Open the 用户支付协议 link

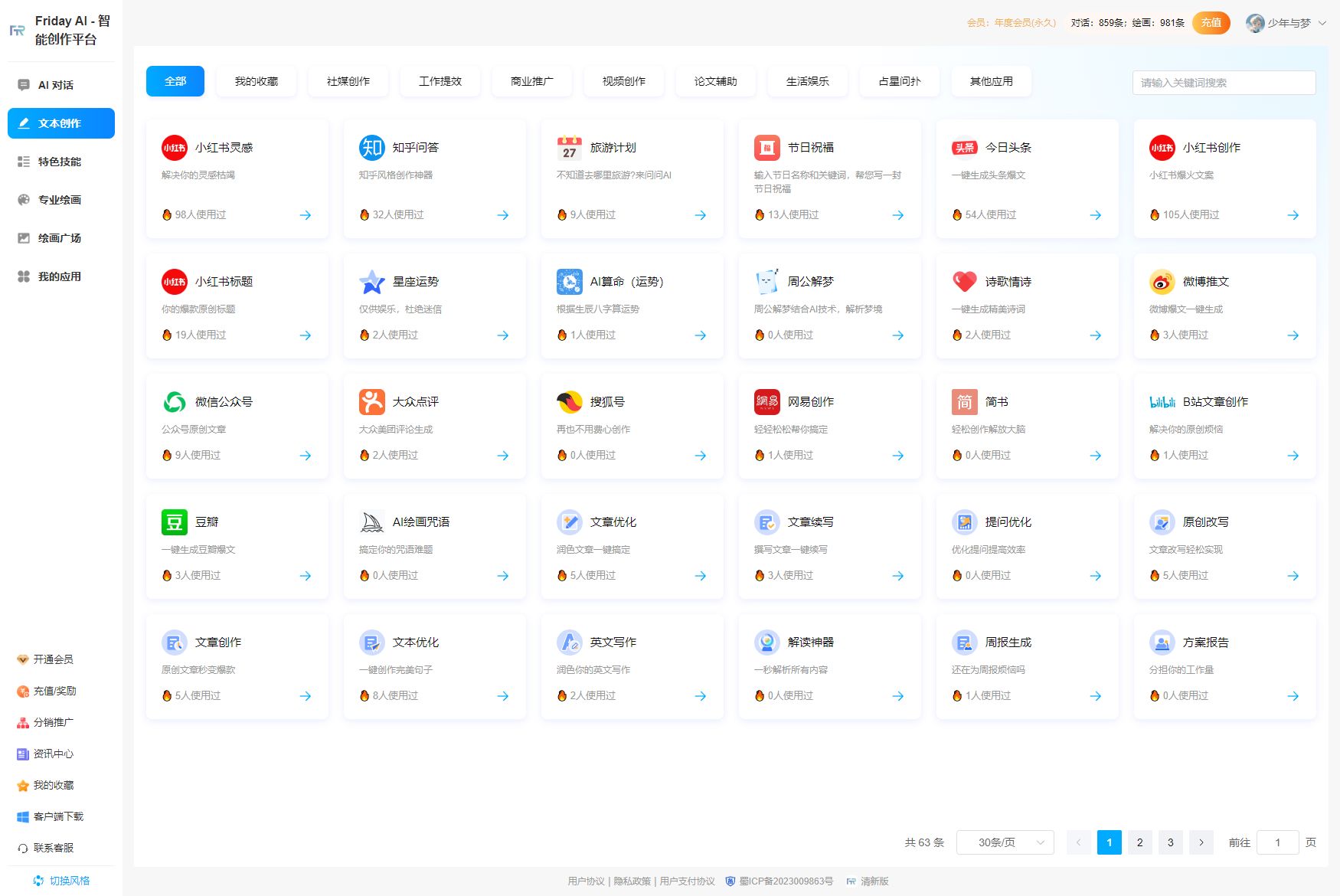point(687,881)
